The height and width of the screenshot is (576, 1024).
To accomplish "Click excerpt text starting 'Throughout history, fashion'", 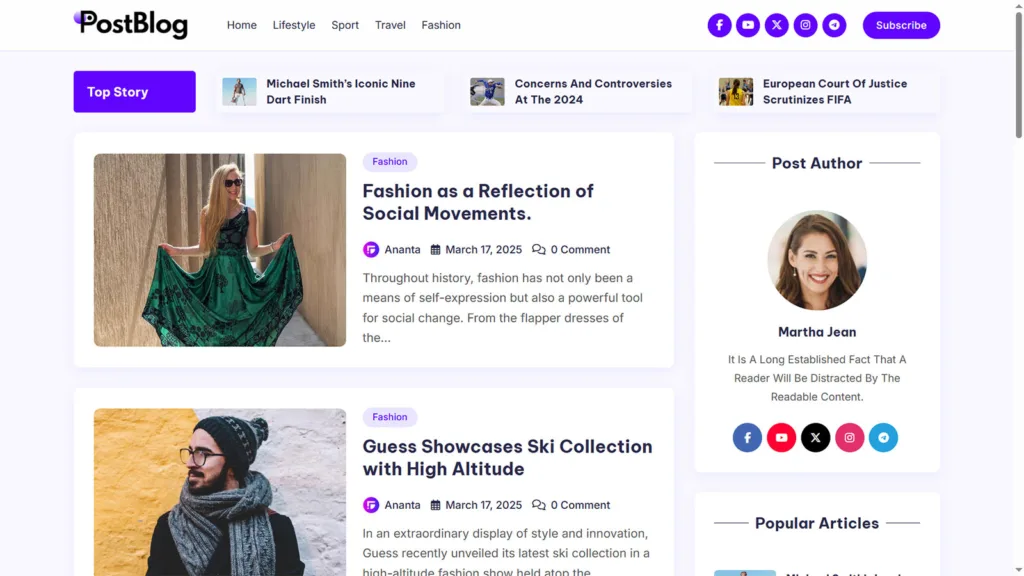I will point(503,308).
